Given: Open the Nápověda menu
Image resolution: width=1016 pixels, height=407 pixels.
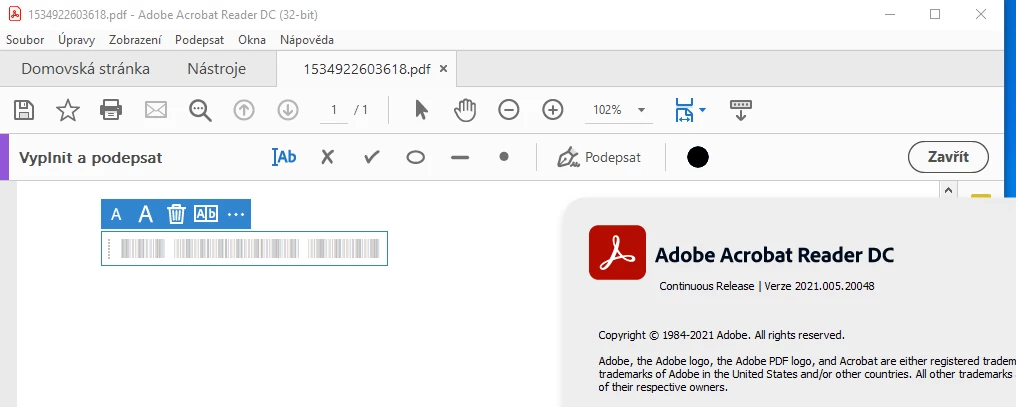Looking at the screenshot, I should tap(307, 40).
